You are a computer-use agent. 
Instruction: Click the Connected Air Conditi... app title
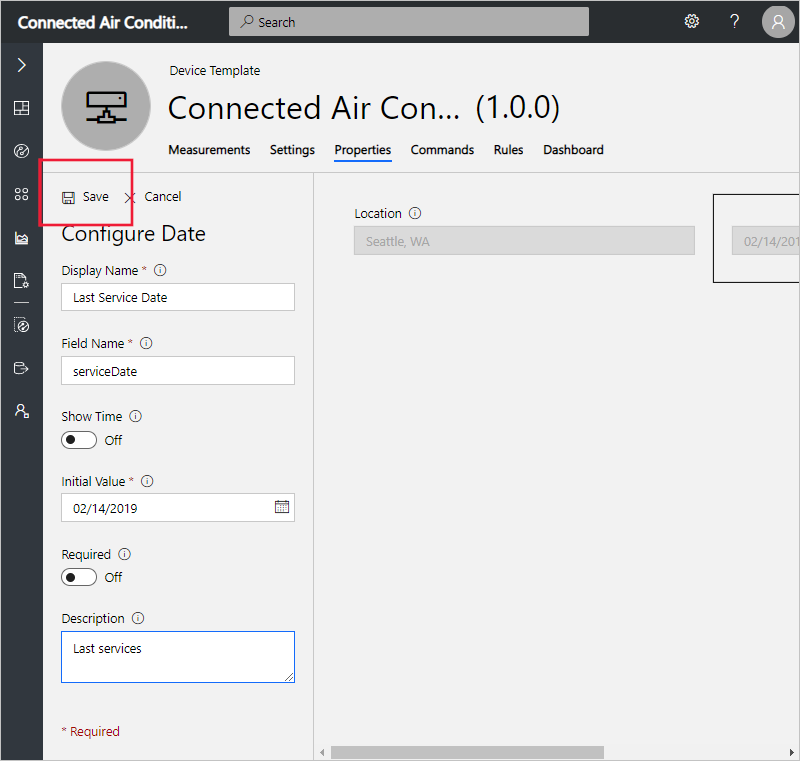[103, 22]
